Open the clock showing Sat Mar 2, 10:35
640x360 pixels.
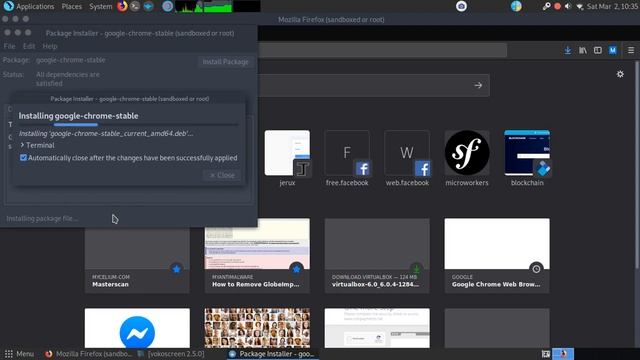click(x=612, y=6)
